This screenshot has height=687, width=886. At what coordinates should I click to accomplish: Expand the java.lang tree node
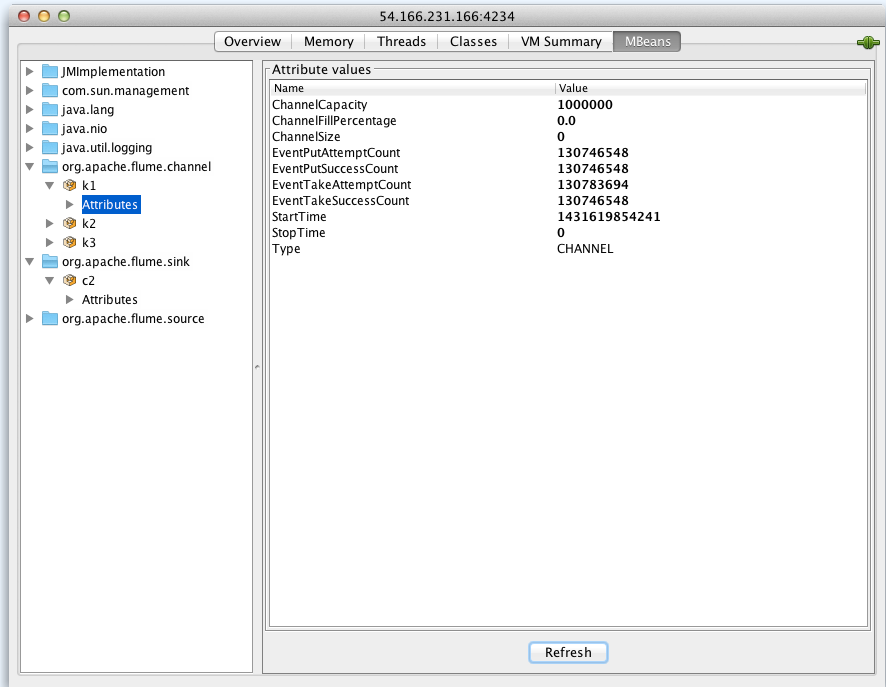click(29, 110)
